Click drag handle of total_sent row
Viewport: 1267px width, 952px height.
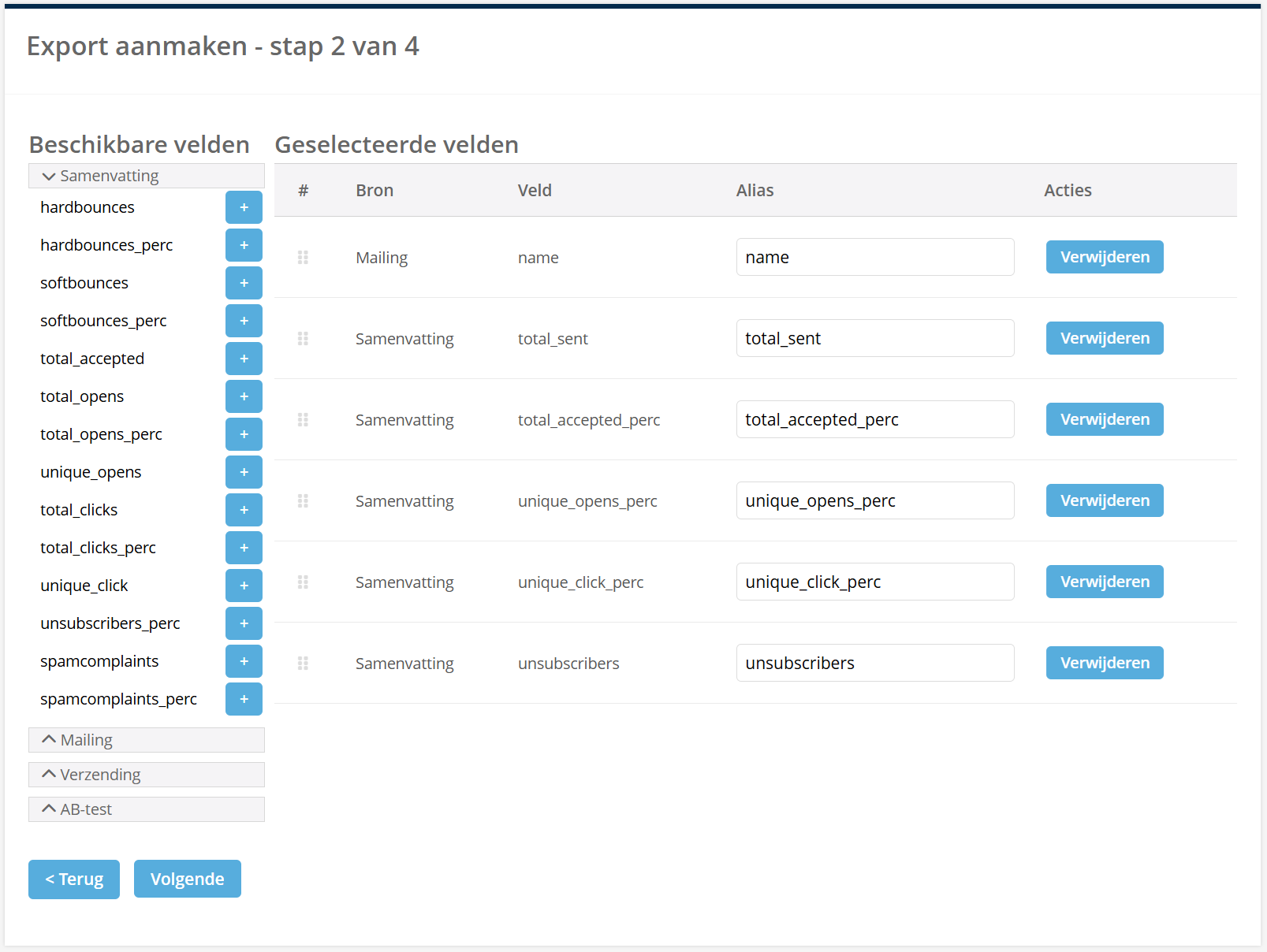[303, 339]
